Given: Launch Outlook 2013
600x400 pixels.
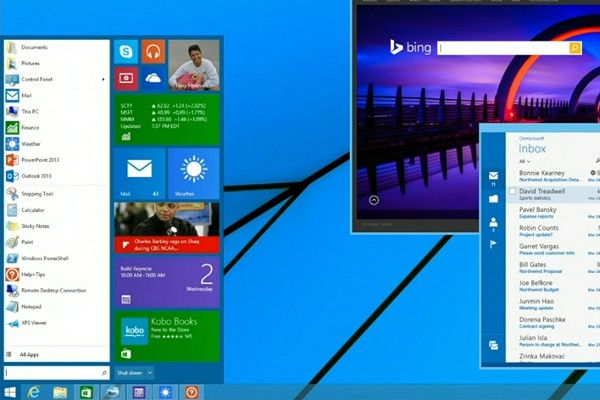Looking at the screenshot, I should 57,176.
